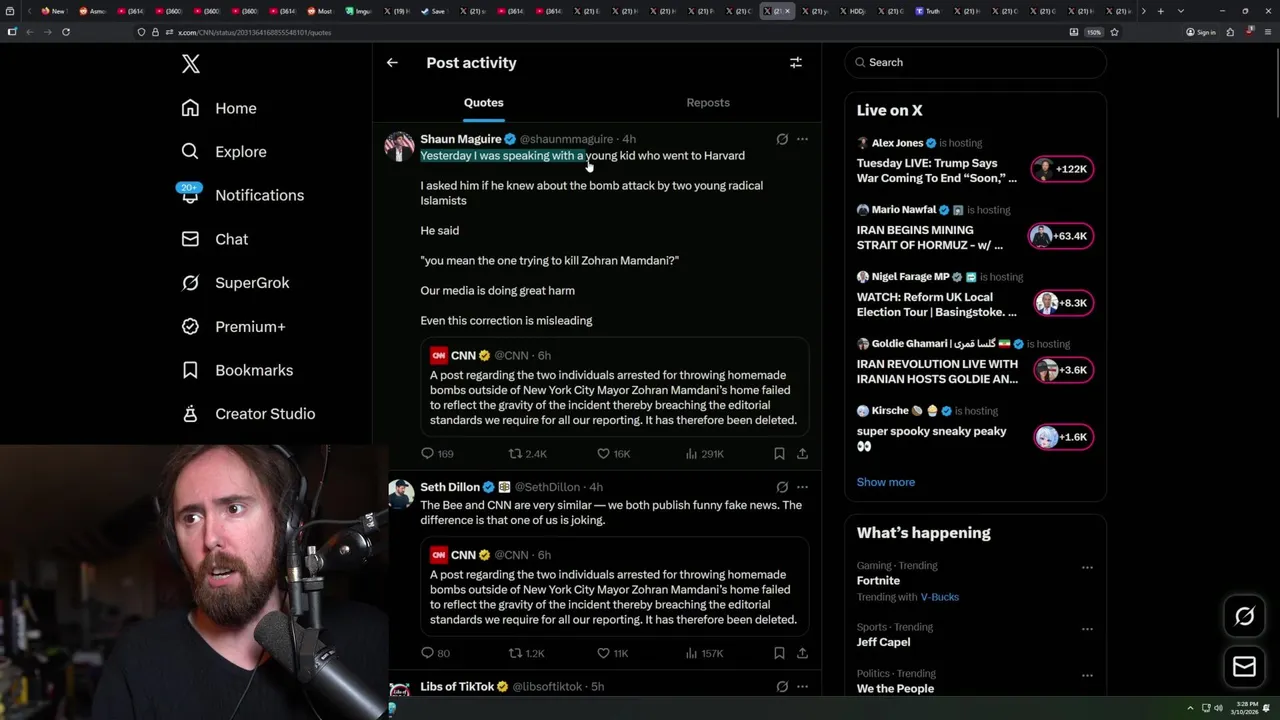Viewport: 1280px width, 720px height.
Task: Open Bookmarks from the sidebar
Action: click(237, 370)
